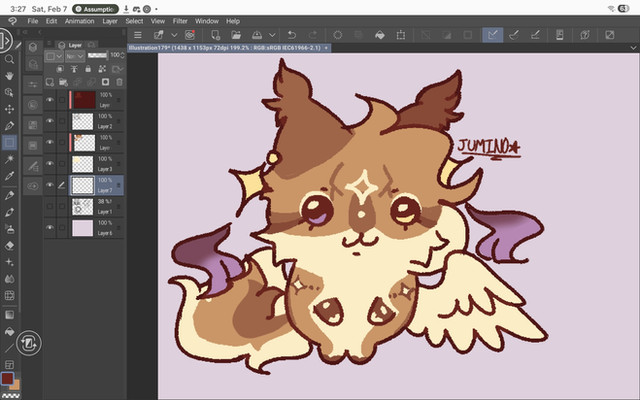The height and width of the screenshot is (400, 640).
Task: Hide Layer 7 using its eye icon
Action: [x=50, y=184]
